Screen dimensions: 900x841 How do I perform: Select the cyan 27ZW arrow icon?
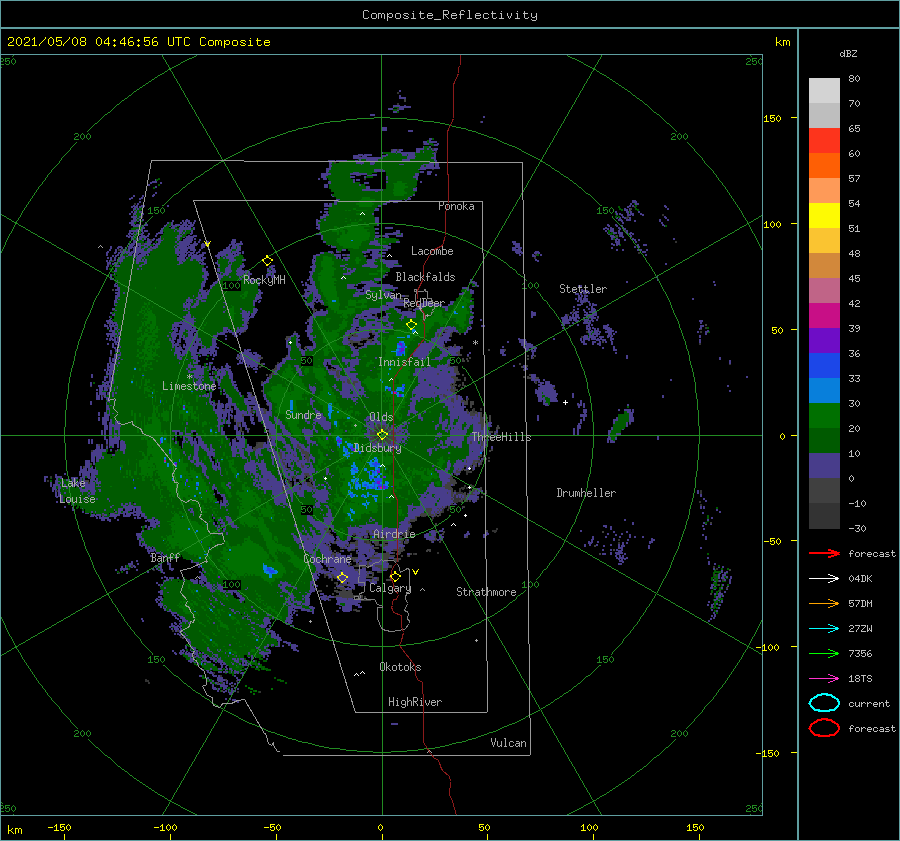tap(824, 629)
